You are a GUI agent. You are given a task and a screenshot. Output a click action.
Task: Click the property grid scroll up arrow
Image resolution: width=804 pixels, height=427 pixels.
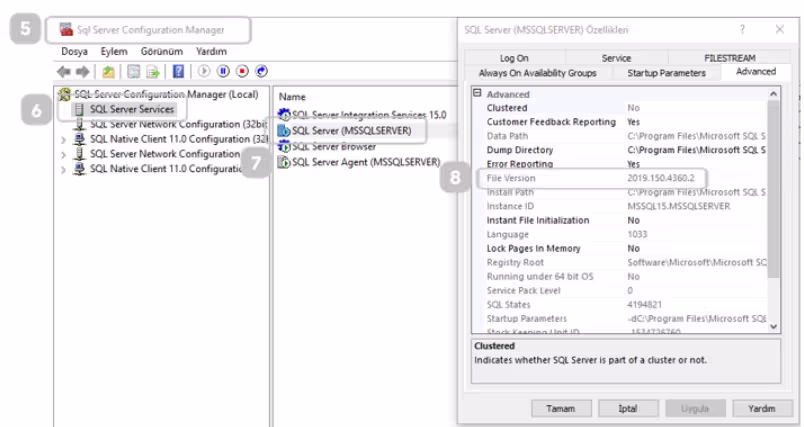[773, 94]
